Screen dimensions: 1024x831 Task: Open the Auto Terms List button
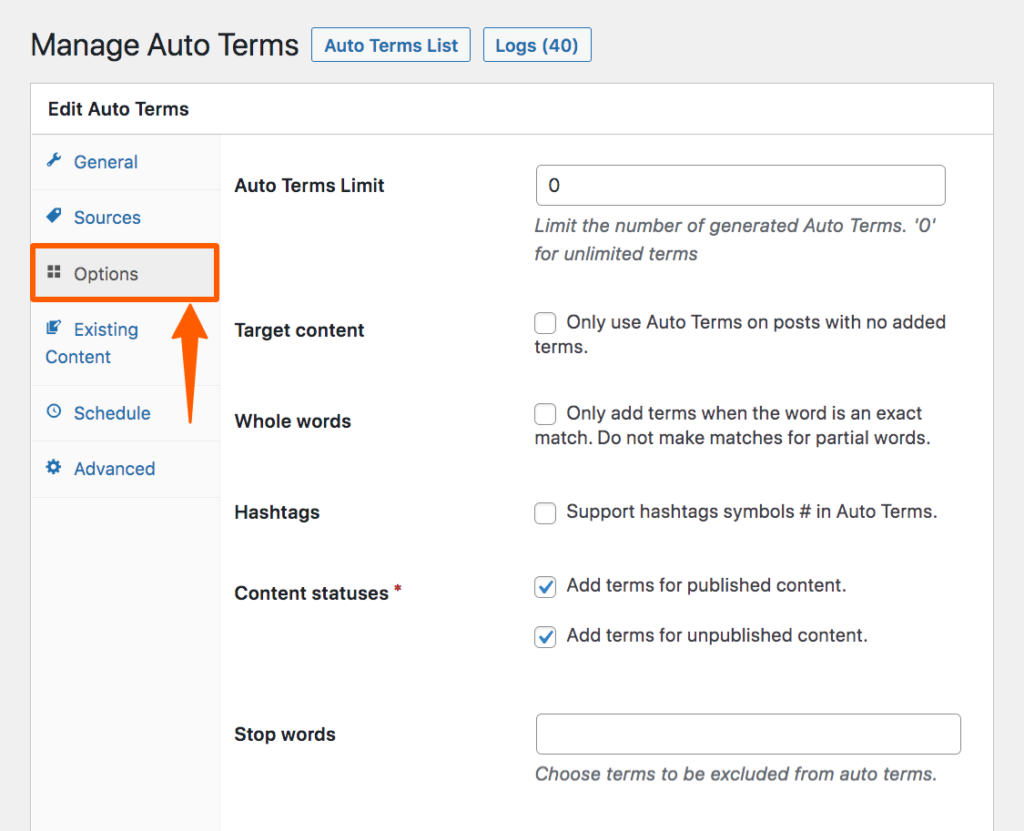[x=391, y=45]
